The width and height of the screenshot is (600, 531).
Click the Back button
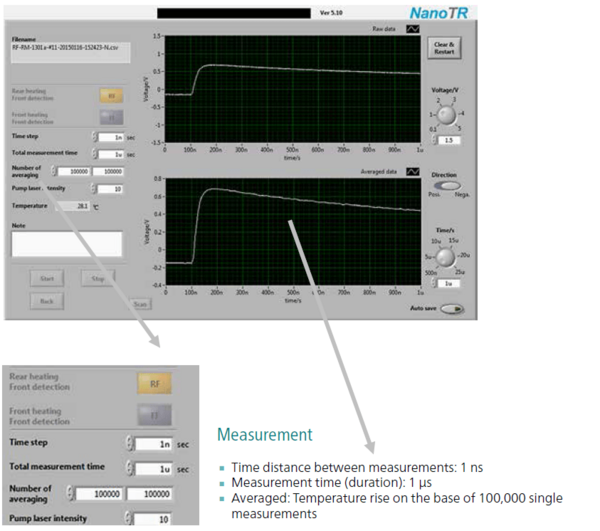pos(47,301)
